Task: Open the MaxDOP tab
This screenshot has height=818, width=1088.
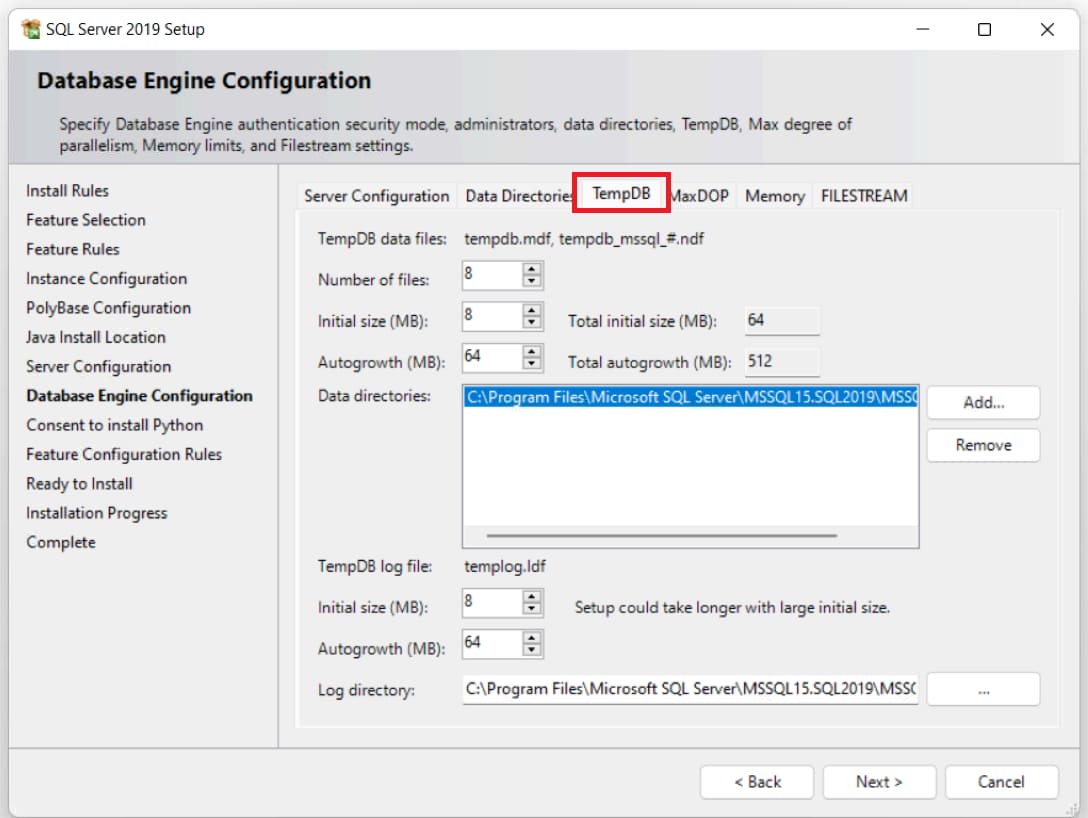Action: (700, 196)
